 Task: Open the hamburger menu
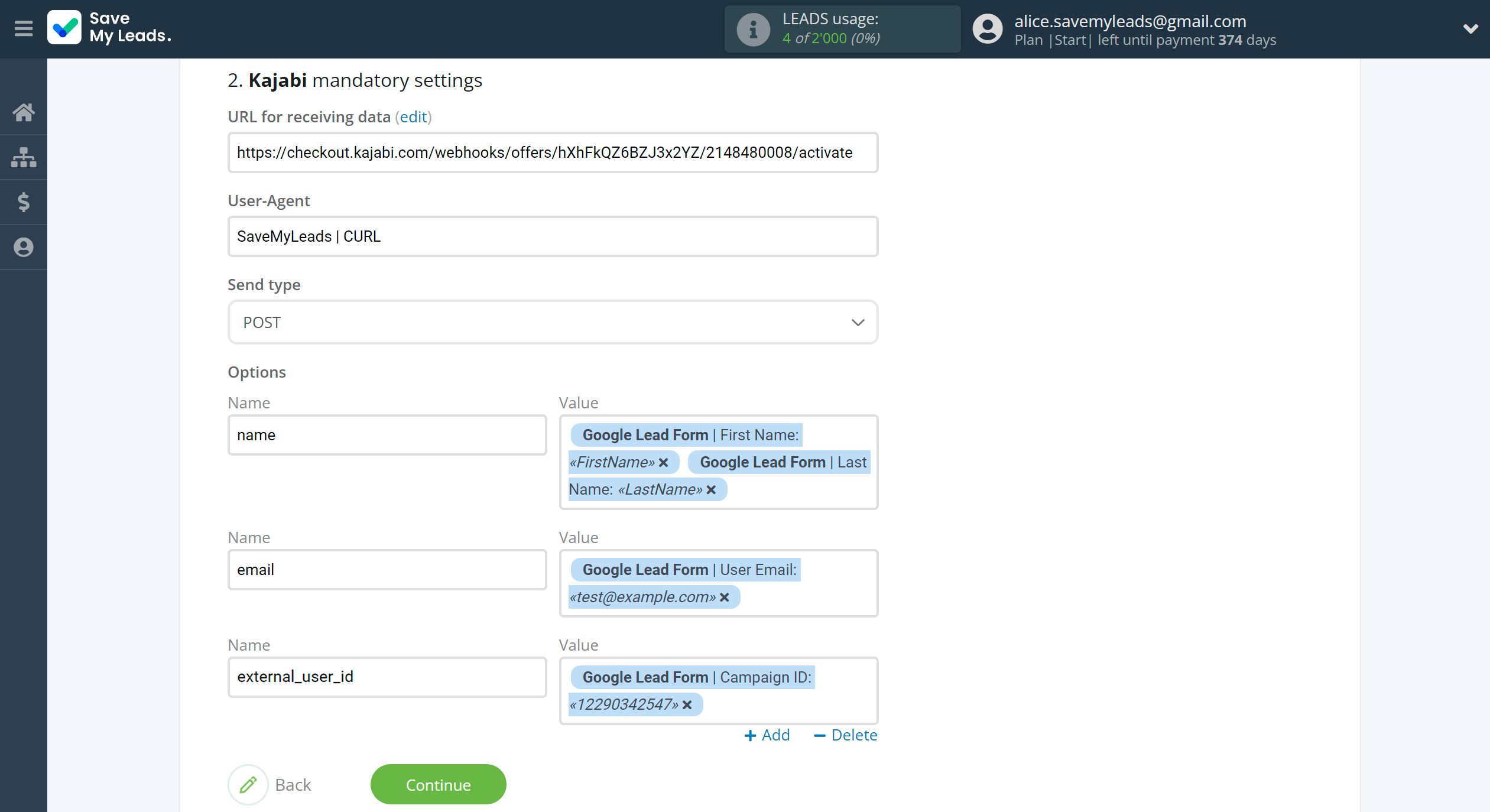pyautogui.click(x=24, y=28)
